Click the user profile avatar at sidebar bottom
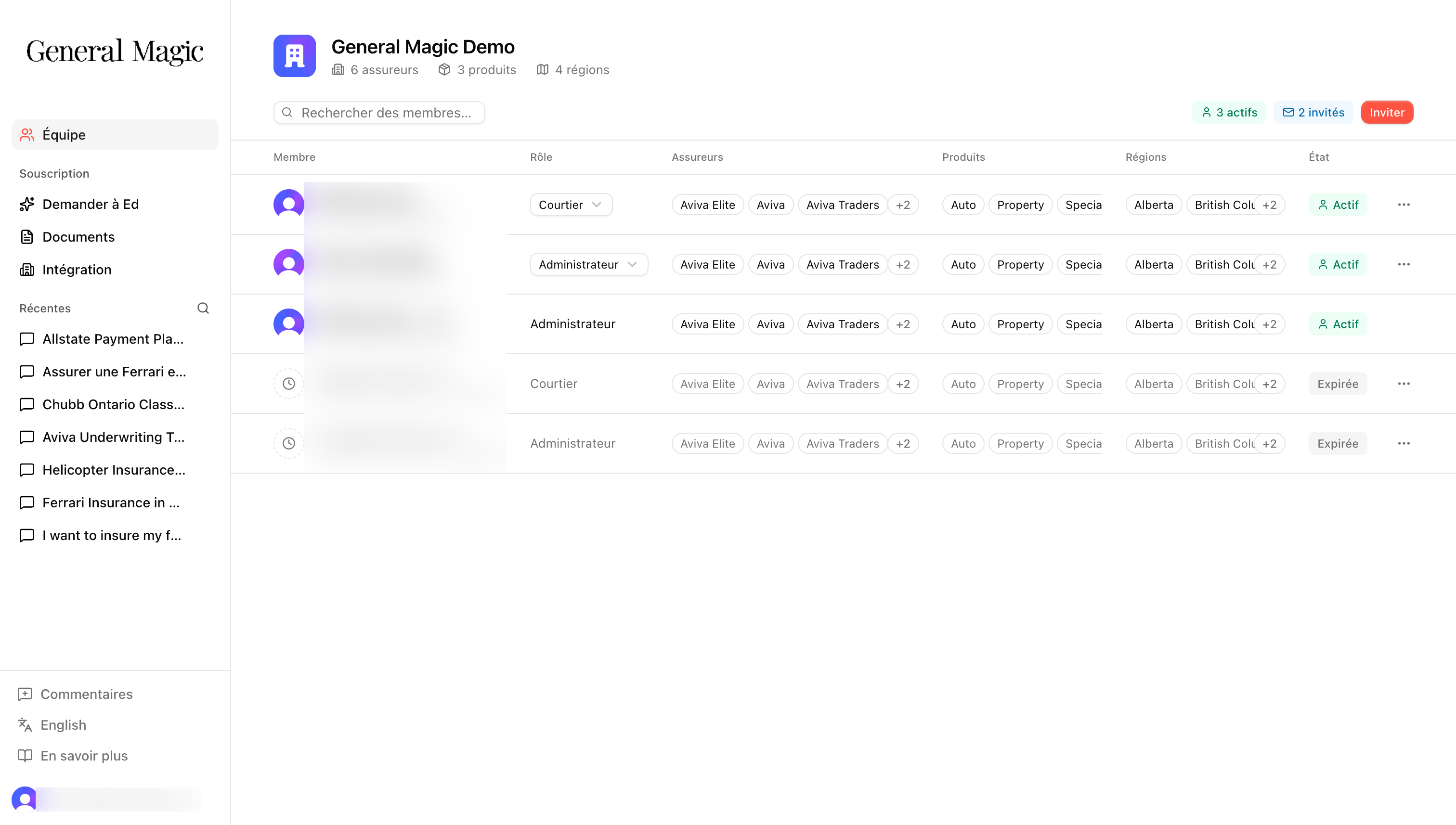 25,799
